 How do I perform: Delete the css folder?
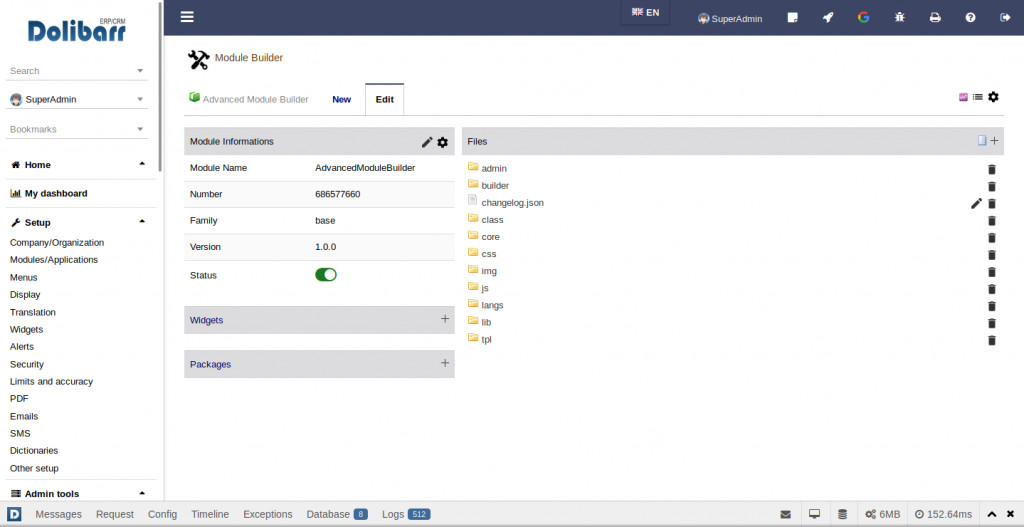[992, 255]
